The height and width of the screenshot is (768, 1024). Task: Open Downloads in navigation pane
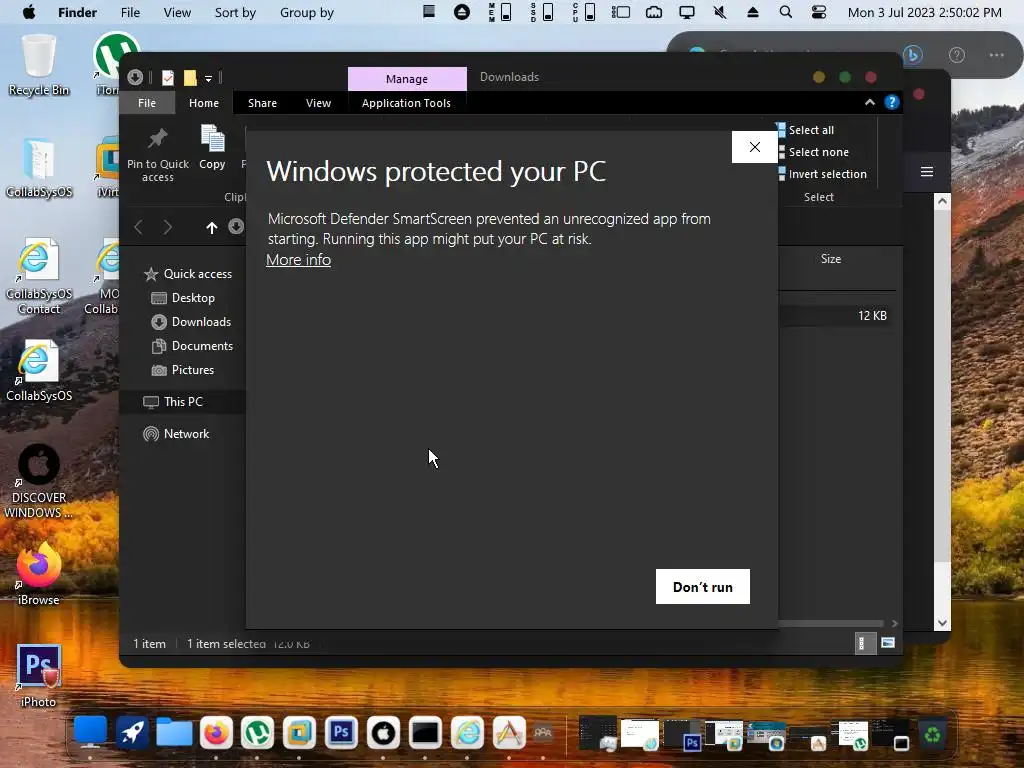(x=191, y=322)
